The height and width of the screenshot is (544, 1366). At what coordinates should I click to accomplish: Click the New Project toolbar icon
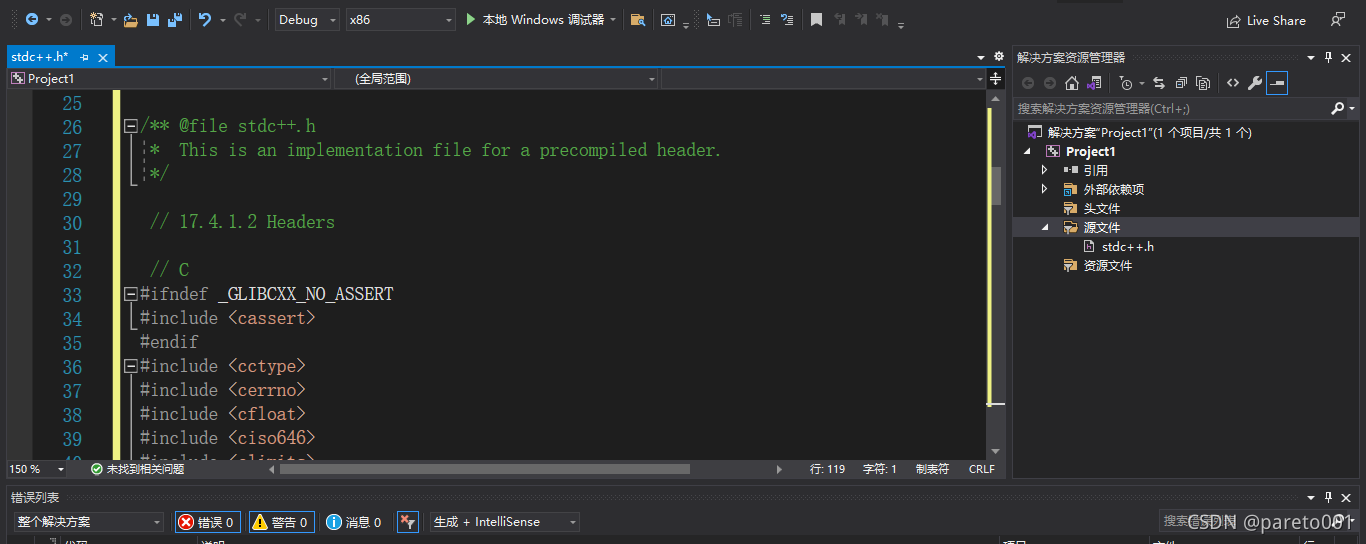96,19
